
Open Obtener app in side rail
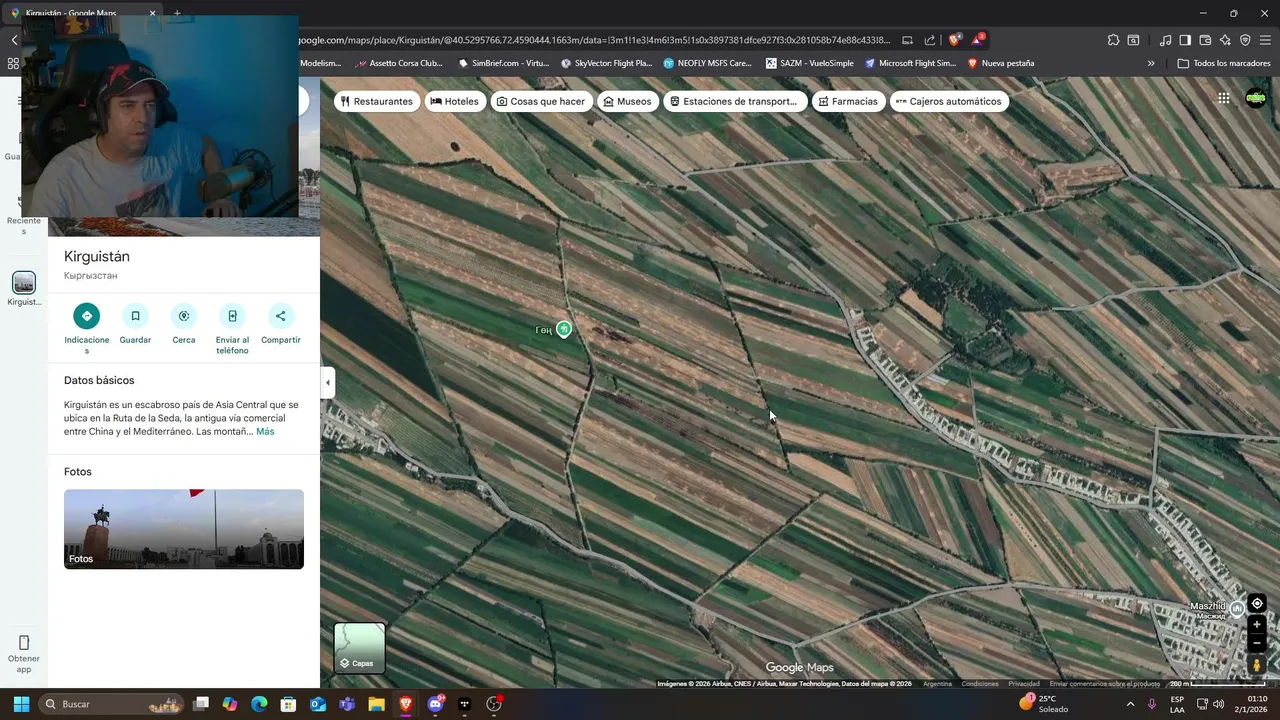click(24, 654)
